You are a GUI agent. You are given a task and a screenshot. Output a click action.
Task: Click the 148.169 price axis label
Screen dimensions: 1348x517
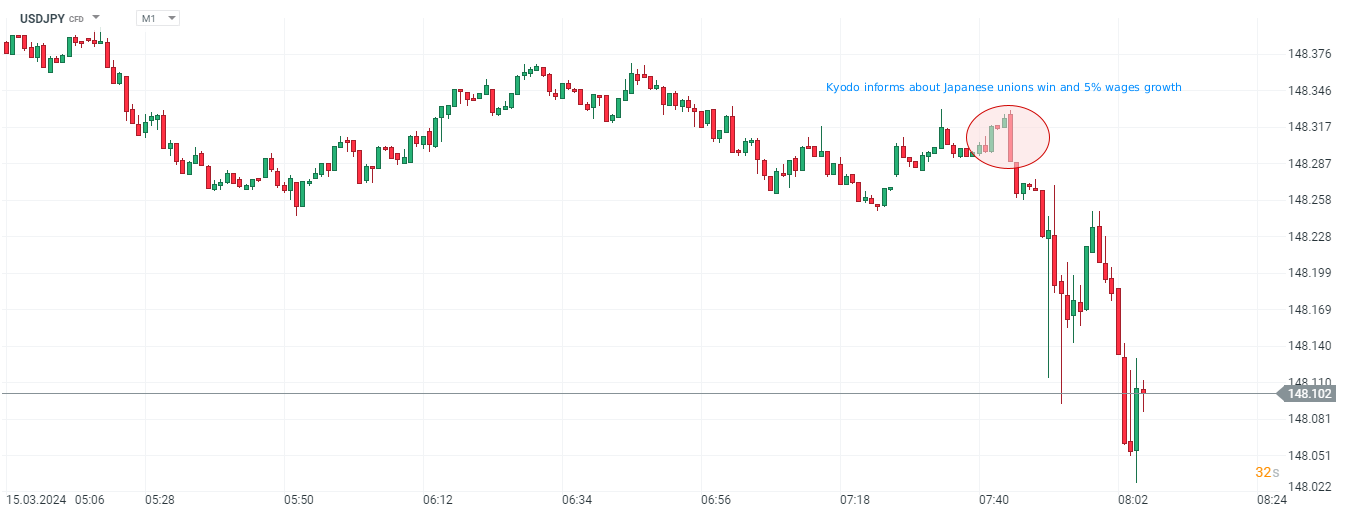(1310, 309)
